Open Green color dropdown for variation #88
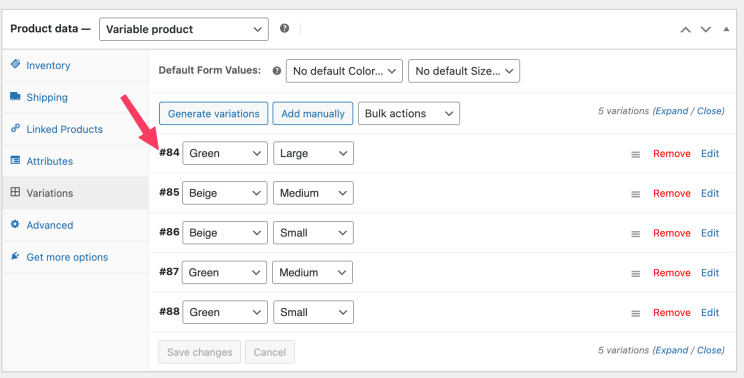The image size is (744, 378). (x=225, y=312)
